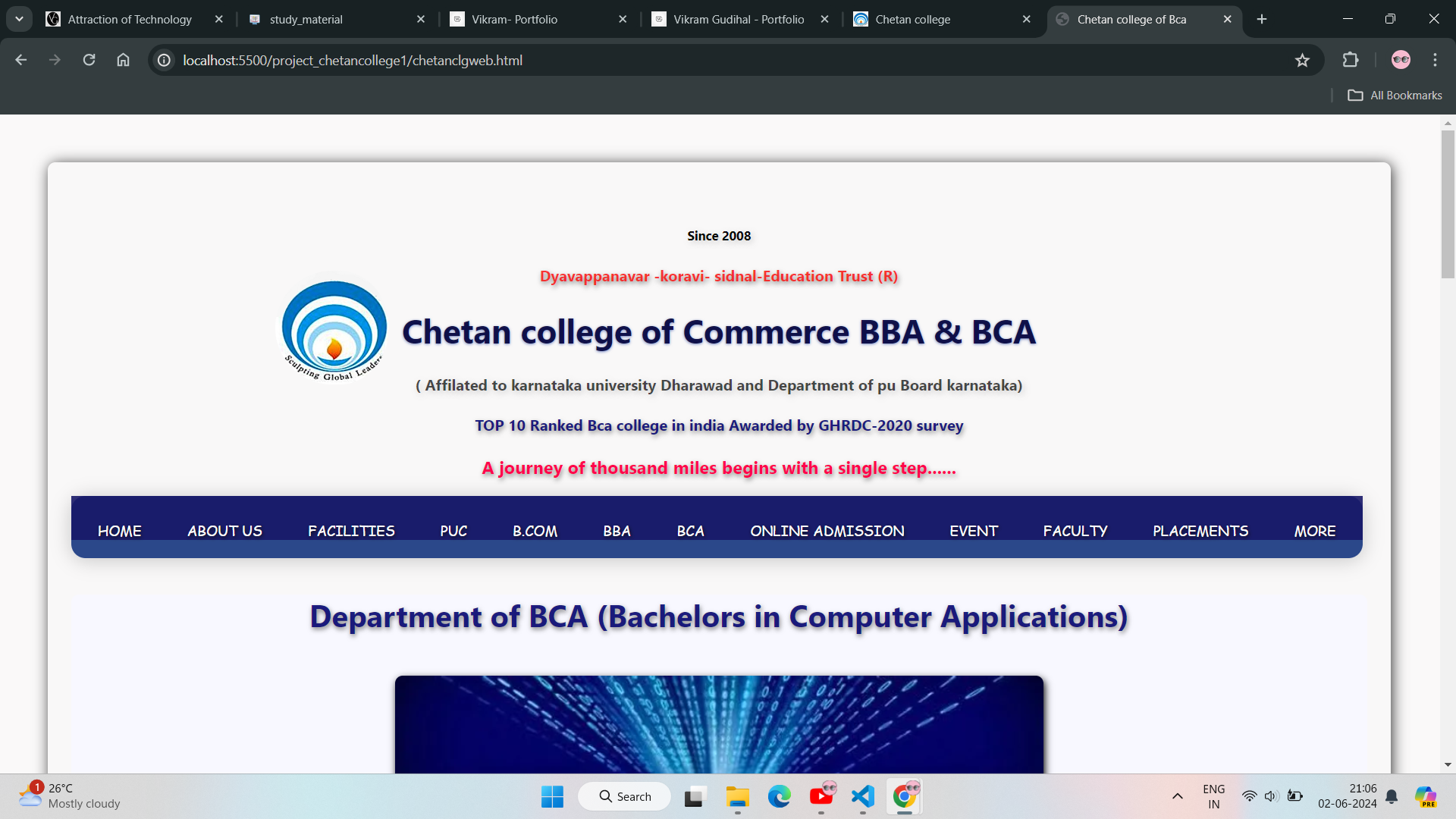Click the taskbar Search box
1456x819 pixels.
point(624,796)
